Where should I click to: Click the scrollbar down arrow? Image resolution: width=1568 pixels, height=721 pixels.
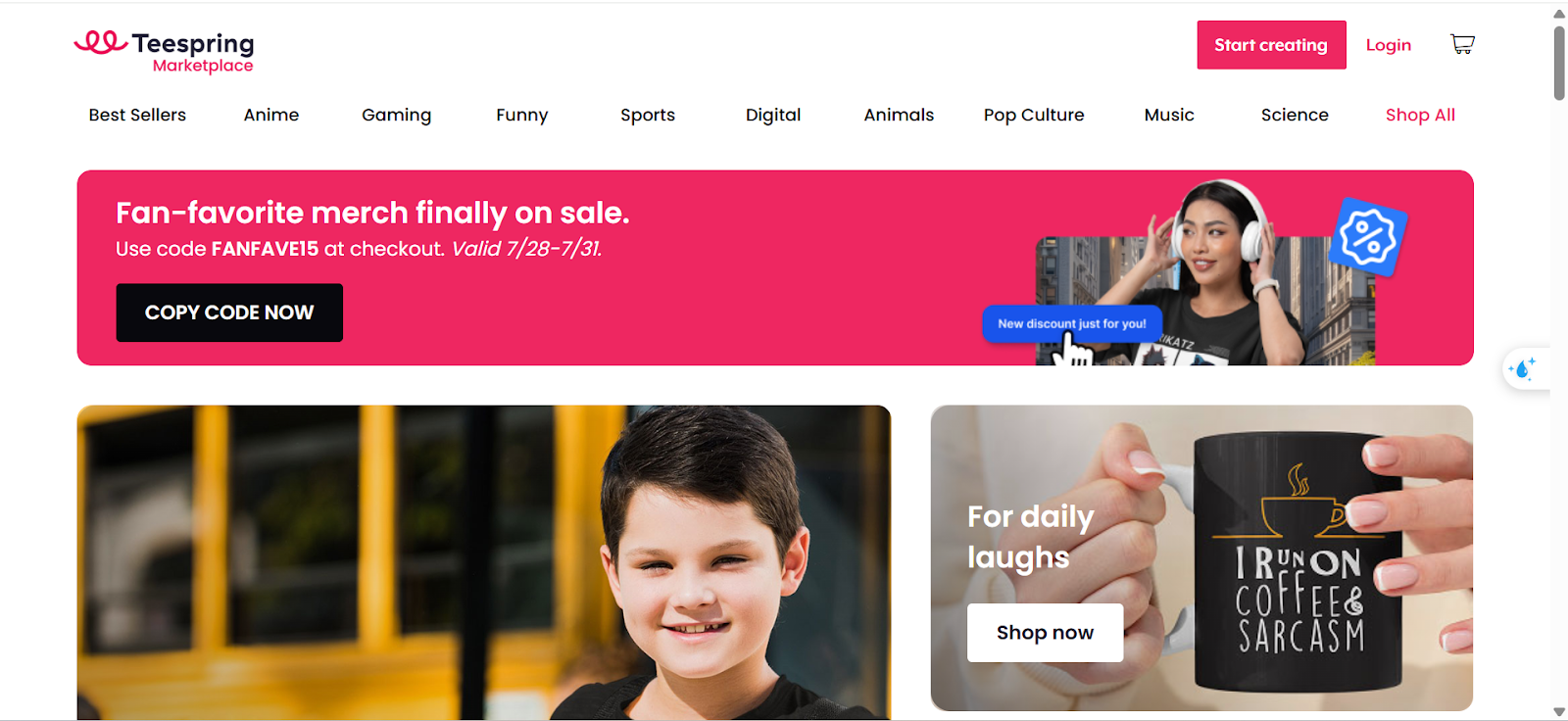click(1559, 712)
